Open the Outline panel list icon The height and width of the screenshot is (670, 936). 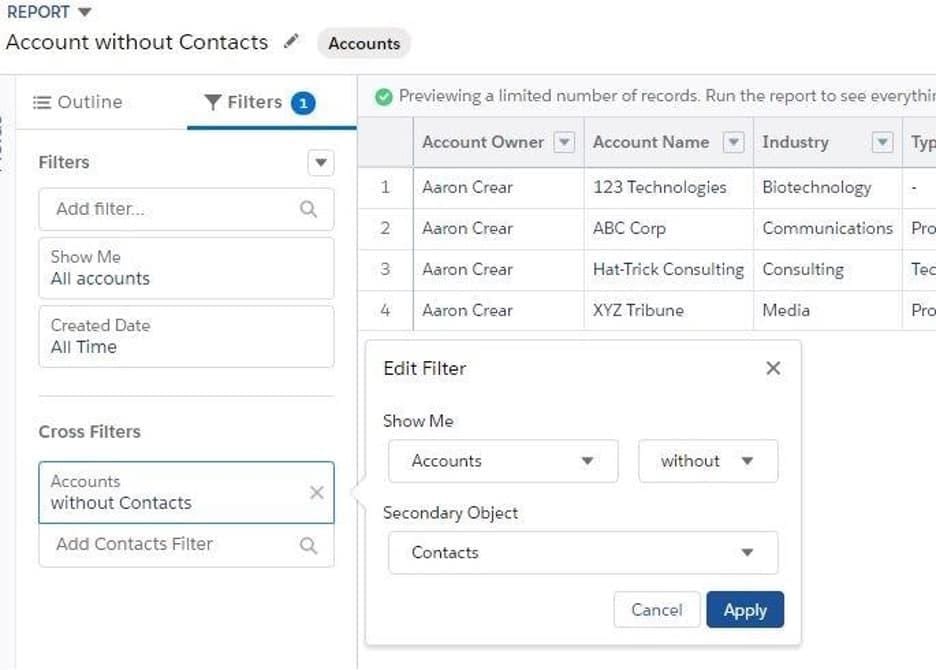41,102
